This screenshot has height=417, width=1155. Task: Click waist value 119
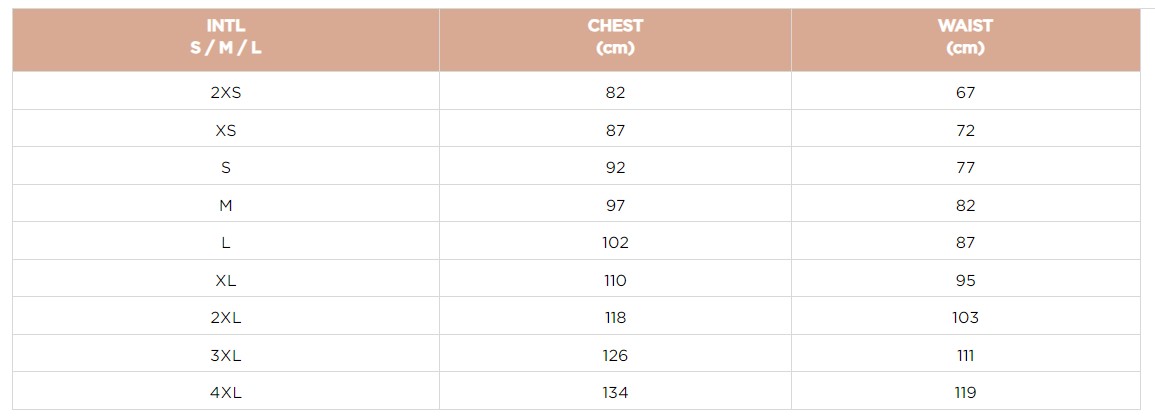coord(965,393)
